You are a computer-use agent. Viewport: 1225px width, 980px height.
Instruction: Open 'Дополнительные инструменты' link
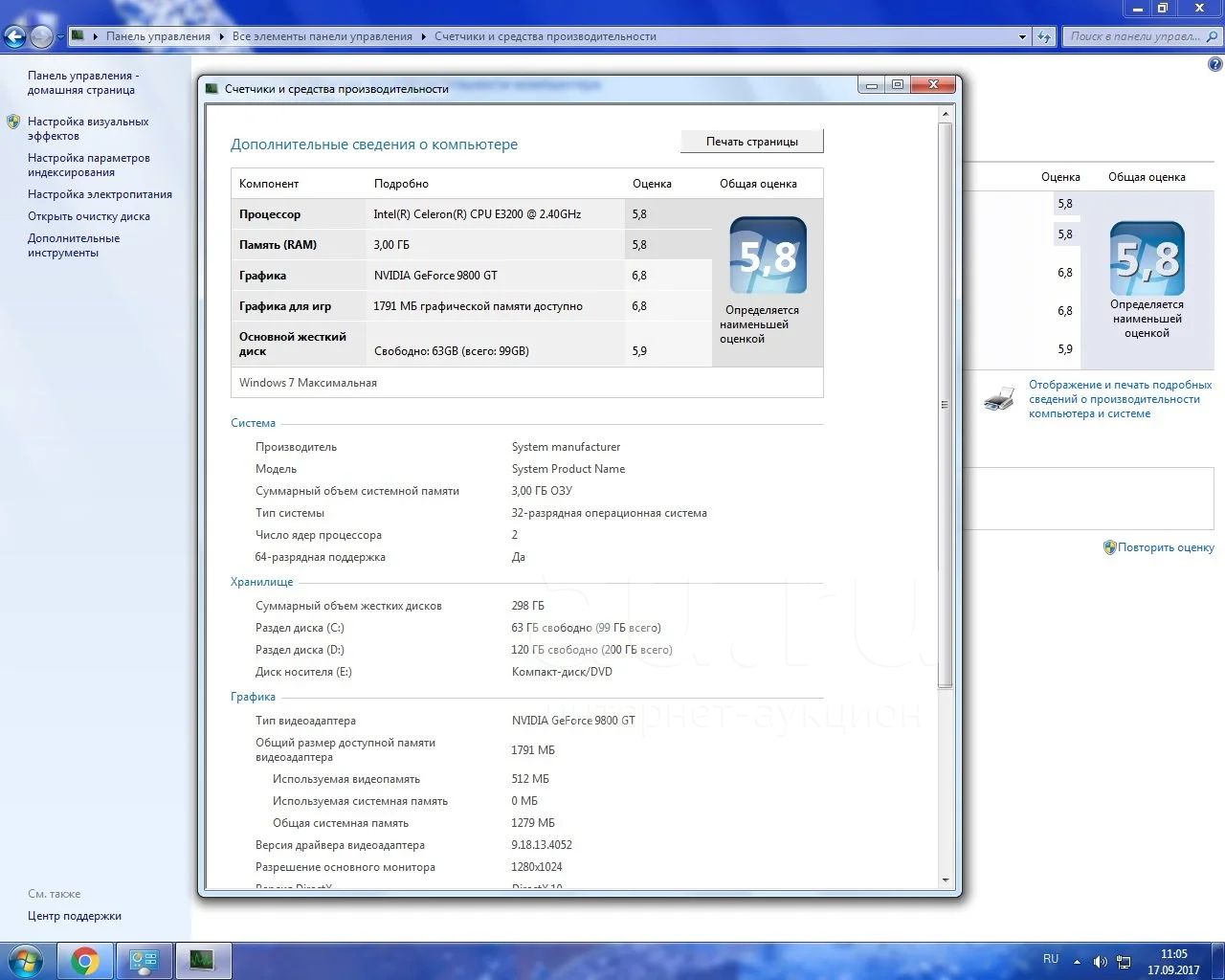click(x=74, y=245)
